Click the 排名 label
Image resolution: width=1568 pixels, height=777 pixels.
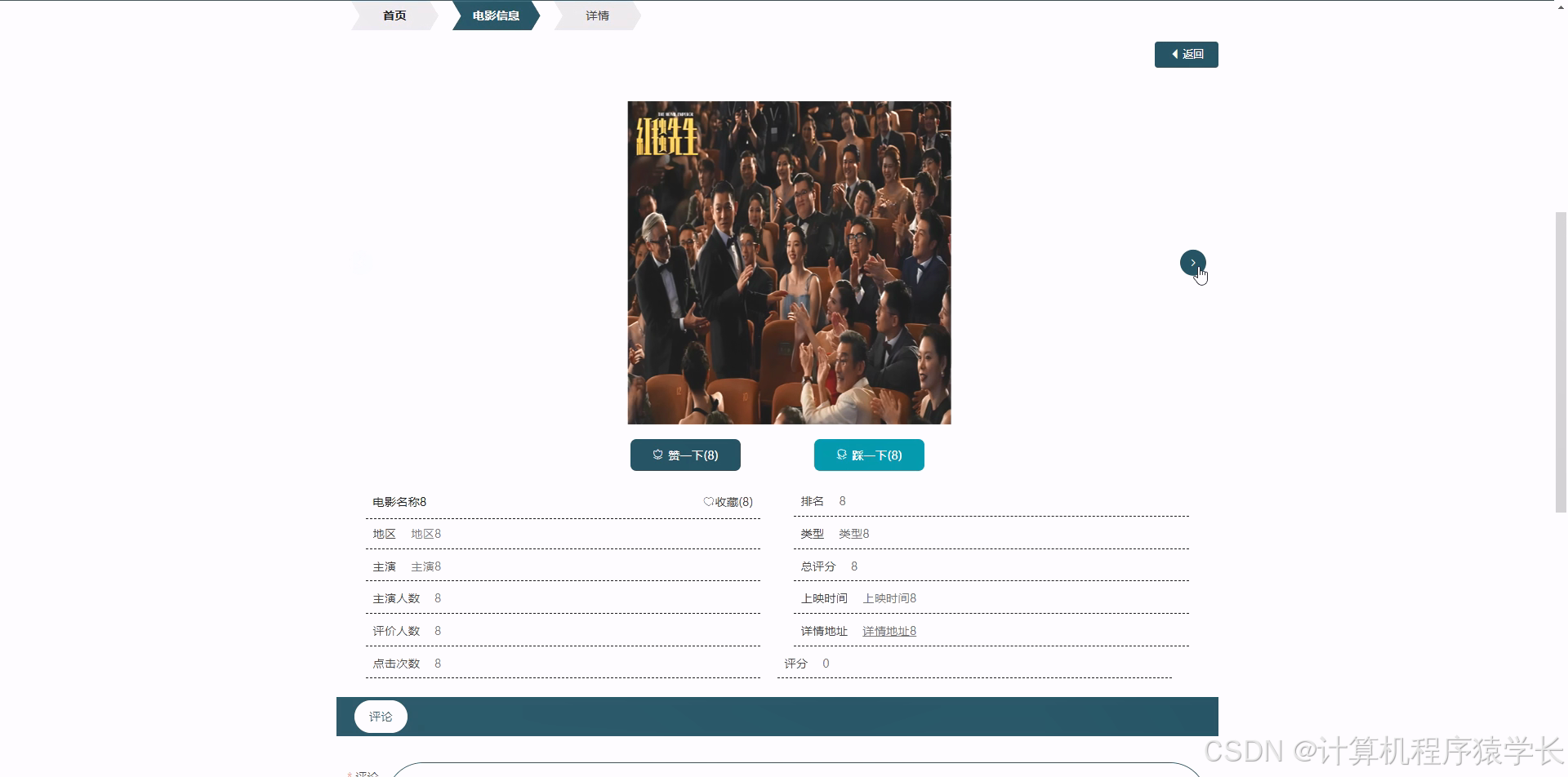pos(812,501)
